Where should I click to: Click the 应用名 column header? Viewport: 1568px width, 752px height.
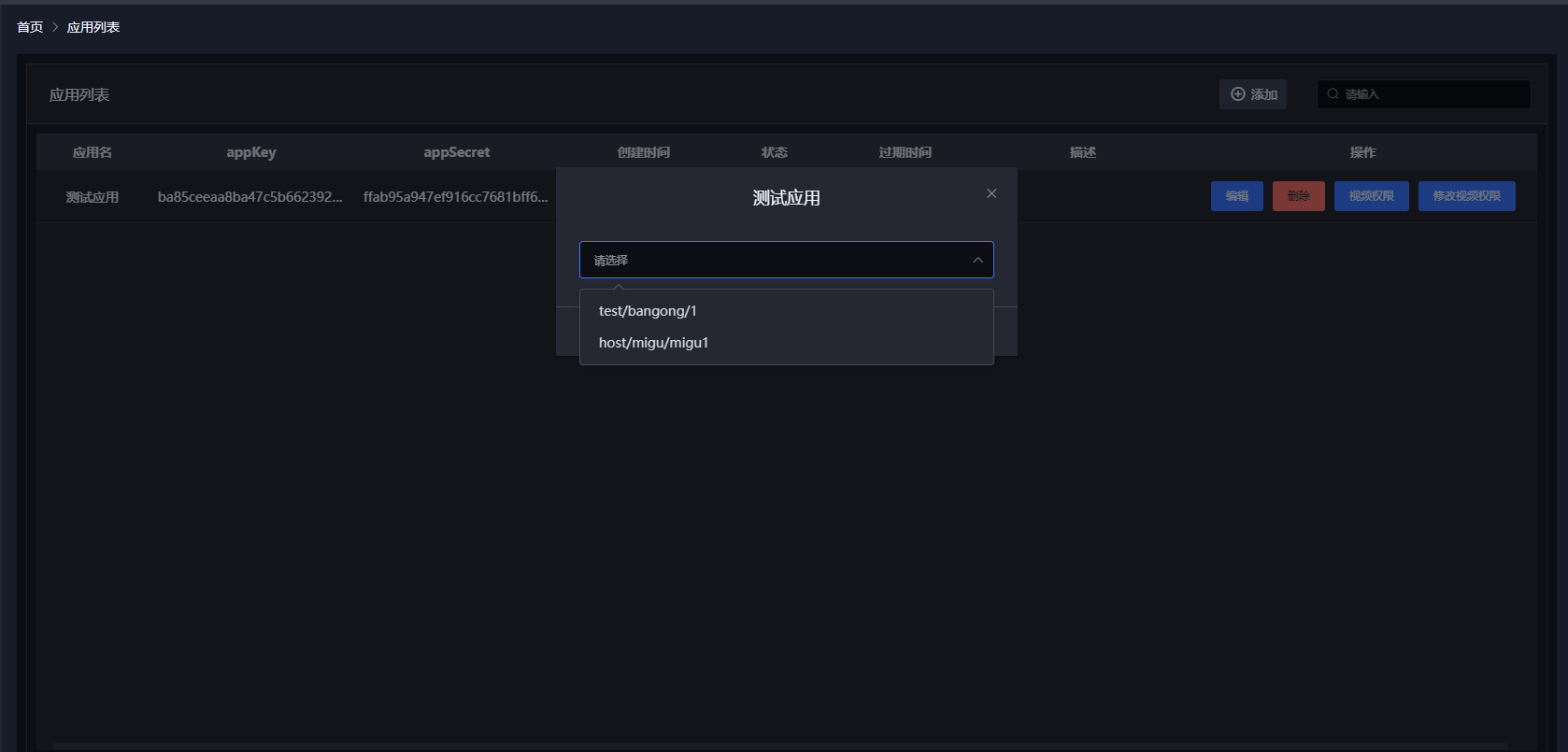click(x=93, y=152)
